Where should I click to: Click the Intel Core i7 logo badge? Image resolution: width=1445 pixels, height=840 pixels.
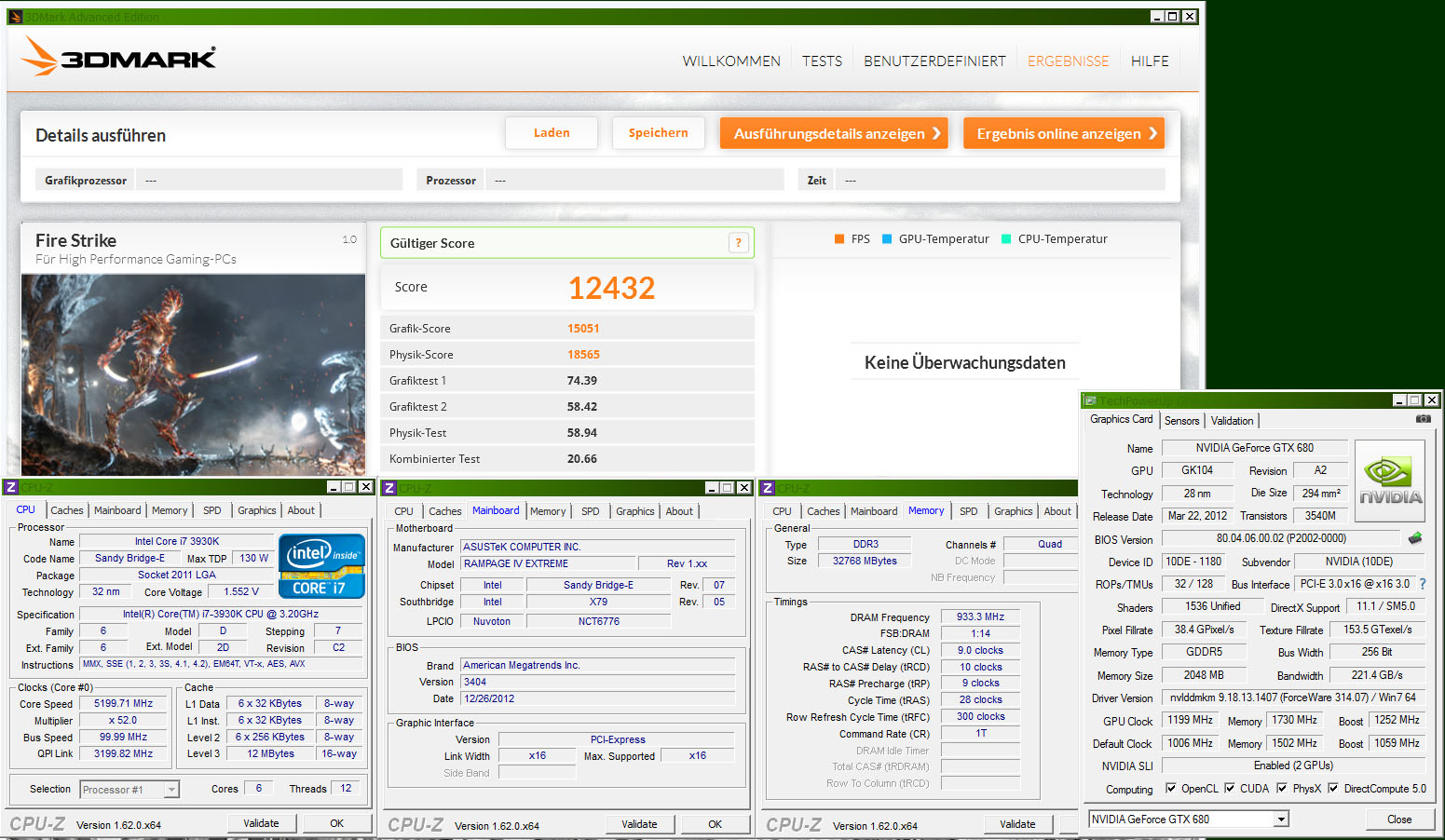click(x=321, y=566)
